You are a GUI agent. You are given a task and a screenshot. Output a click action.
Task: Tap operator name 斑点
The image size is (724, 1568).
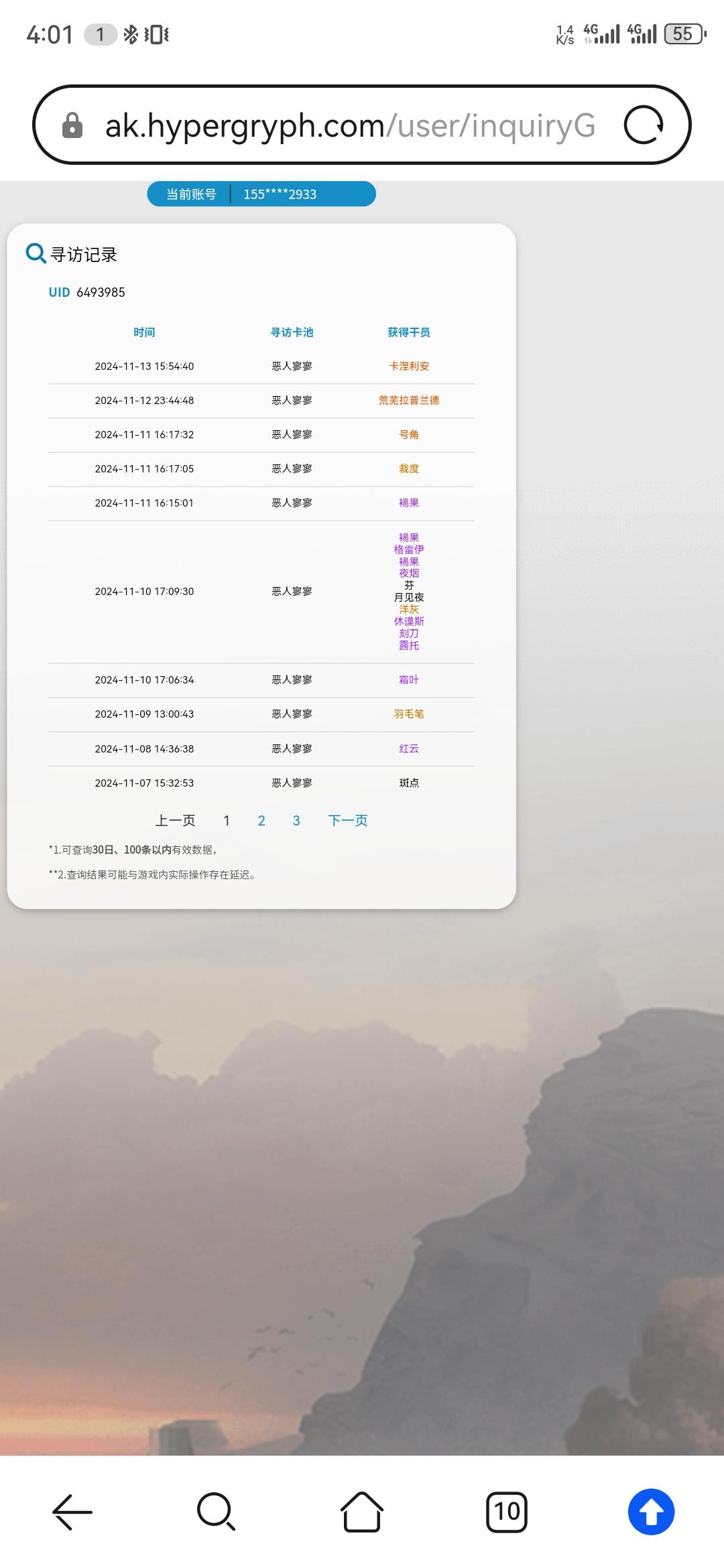pos(409,783)
